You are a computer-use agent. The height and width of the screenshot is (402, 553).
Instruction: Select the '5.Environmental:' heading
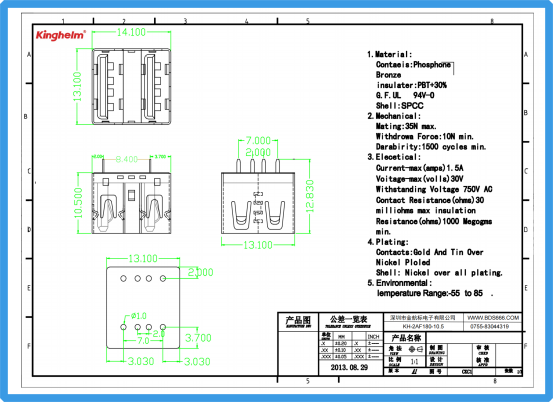(x=400, y=283)
